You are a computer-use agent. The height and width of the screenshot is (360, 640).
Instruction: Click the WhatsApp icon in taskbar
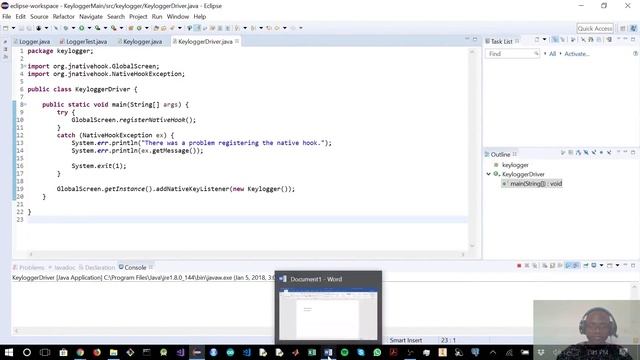click(377, 352)
